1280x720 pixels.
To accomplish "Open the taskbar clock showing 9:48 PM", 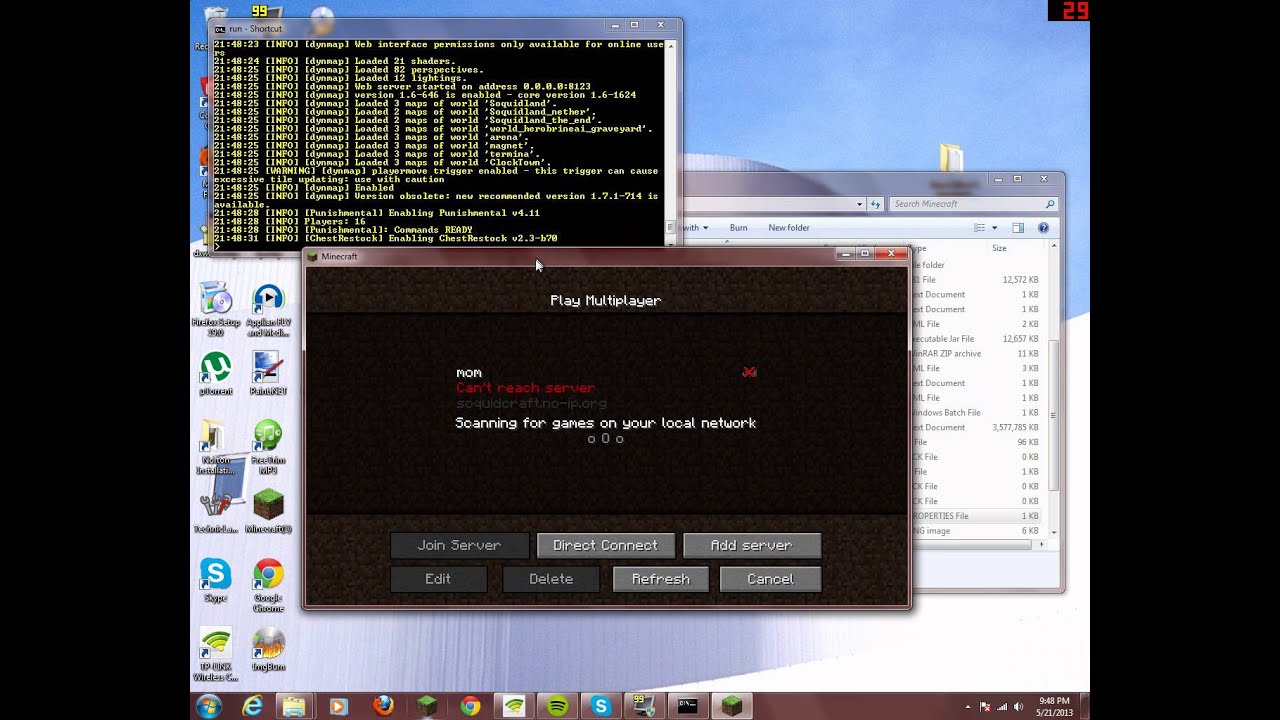I will point(1053,706).
